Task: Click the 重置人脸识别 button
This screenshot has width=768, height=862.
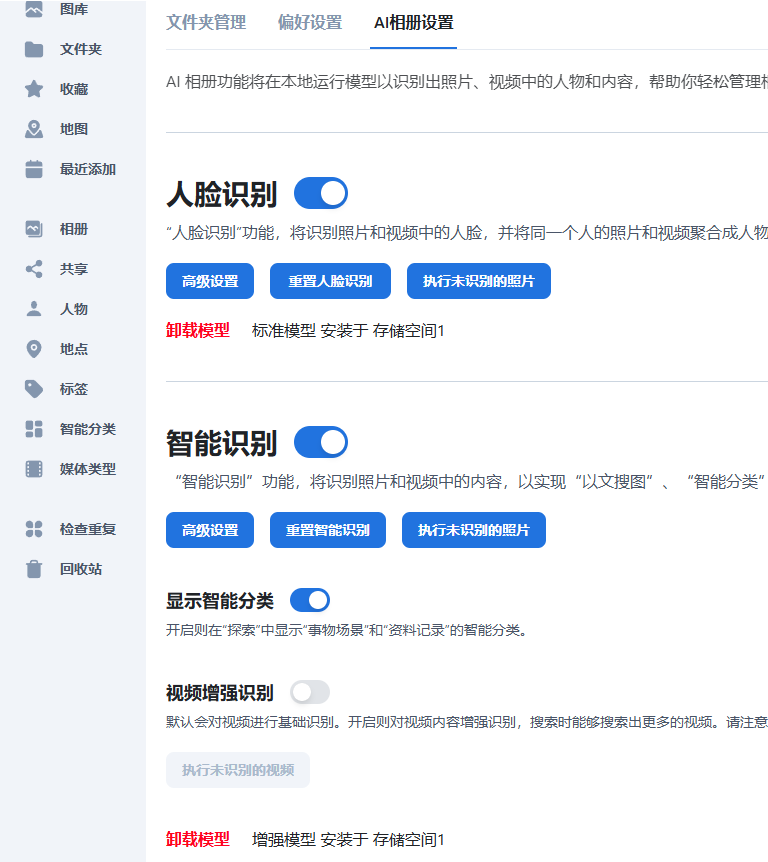Action: [330, 281]
